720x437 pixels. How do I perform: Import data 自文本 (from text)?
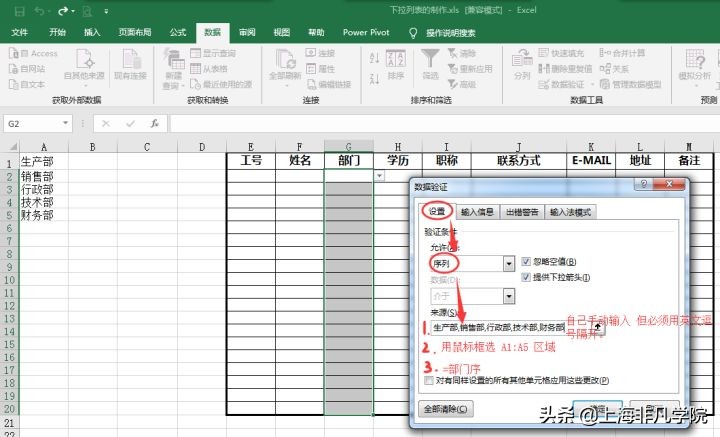click(28, 84)
